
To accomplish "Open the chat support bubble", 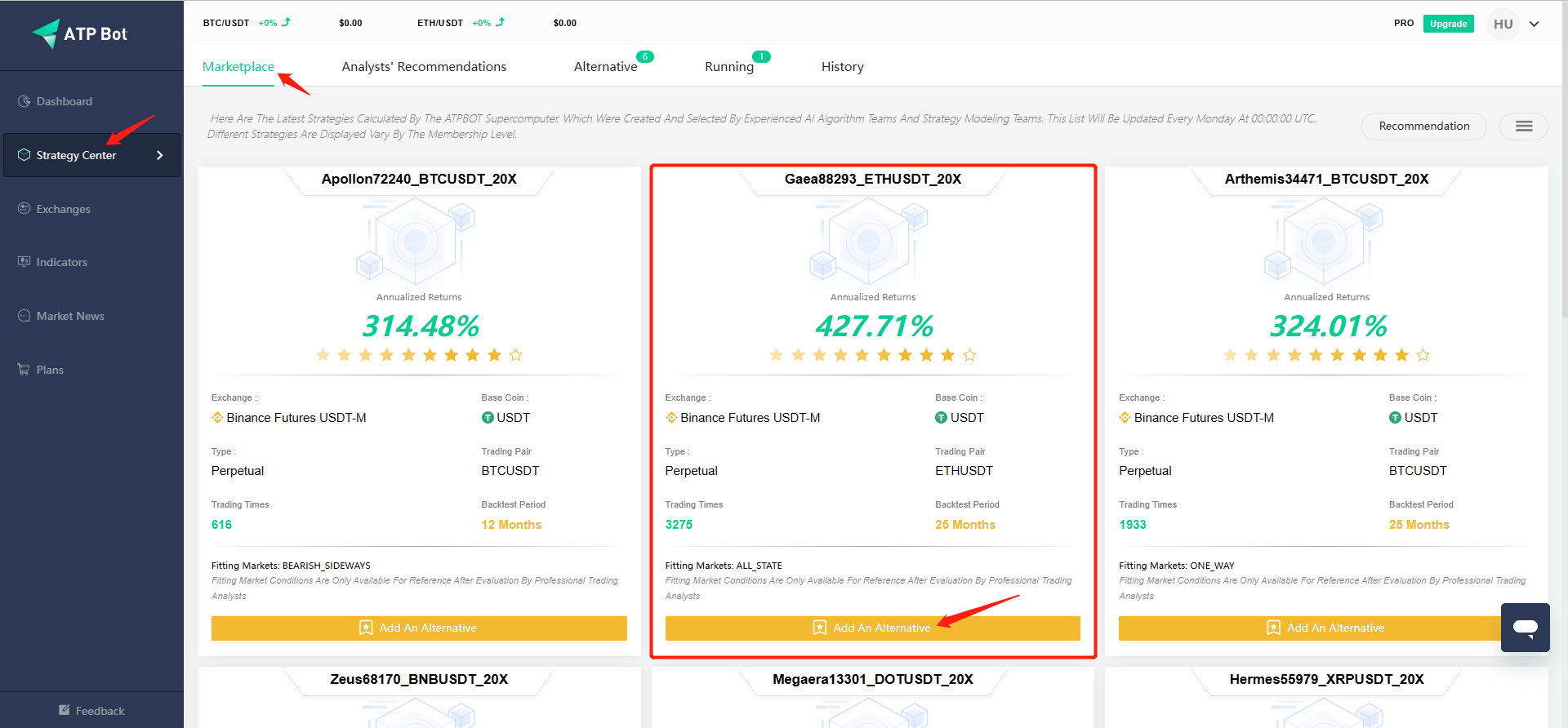I will pos(1525,627).
